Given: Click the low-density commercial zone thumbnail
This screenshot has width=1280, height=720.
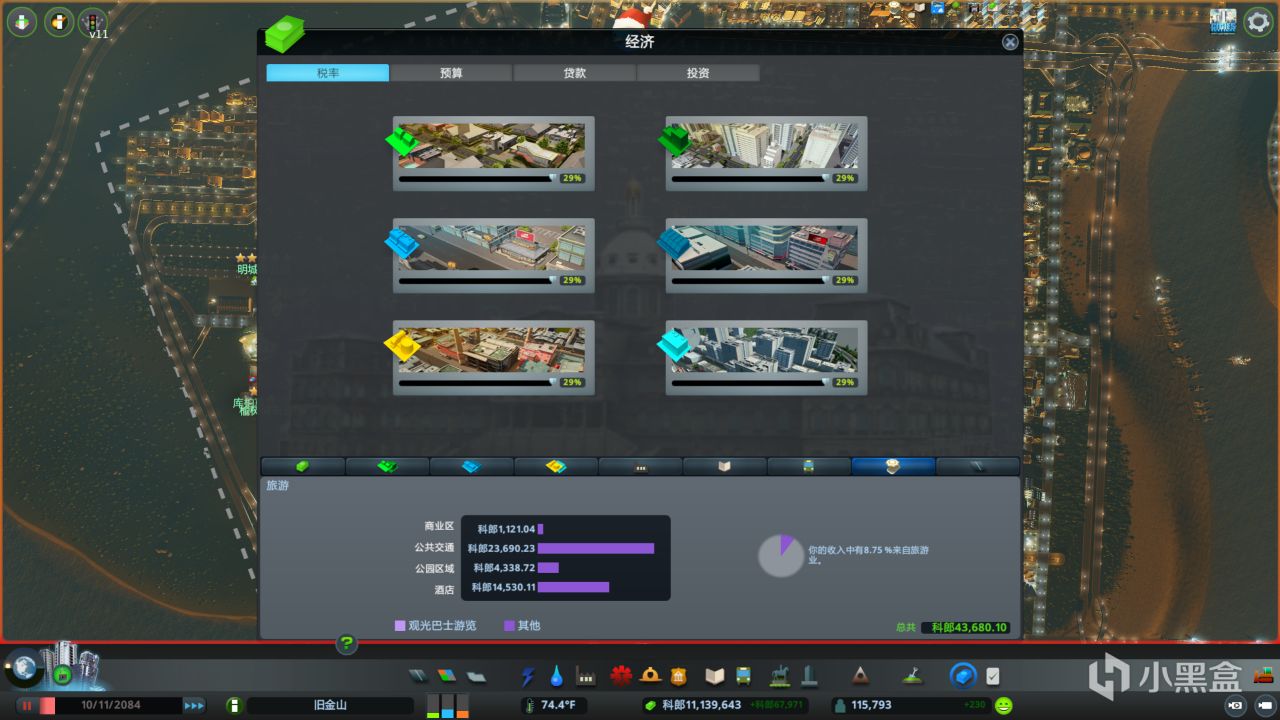Looking at the screenshot, I should click(x=492, y=248).
